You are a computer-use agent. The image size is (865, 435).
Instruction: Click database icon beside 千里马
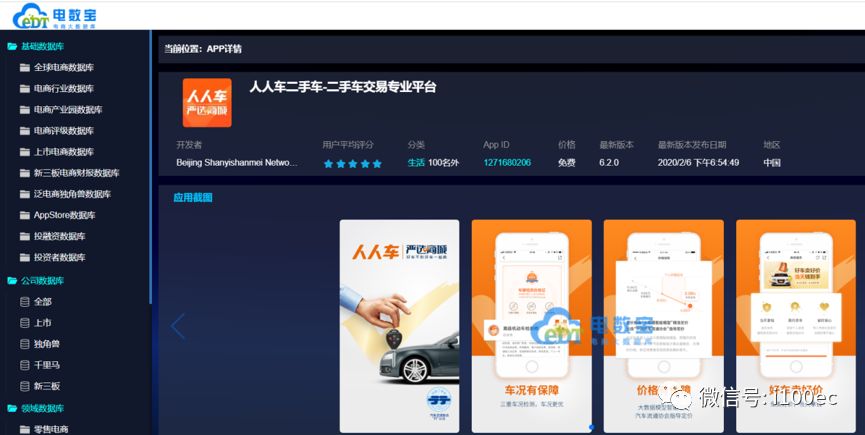coord(24,365)
